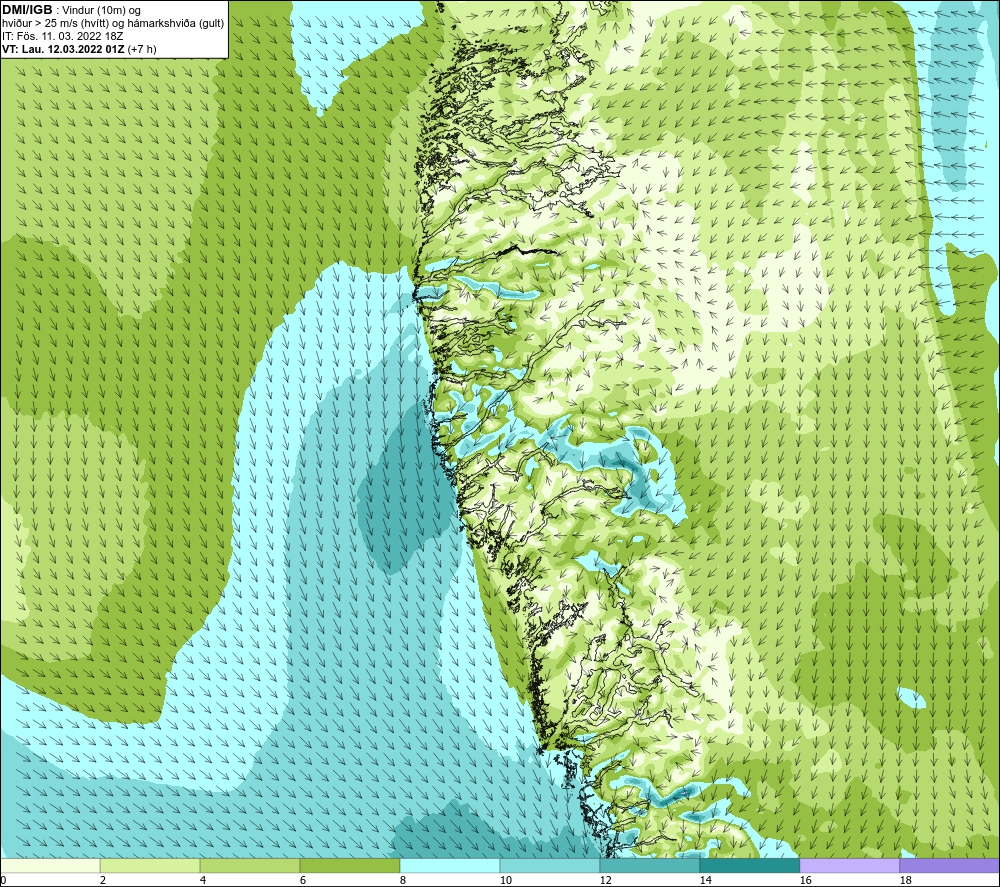Click the legend scale label '8'
1000x887 pixels.
(402, 880)
